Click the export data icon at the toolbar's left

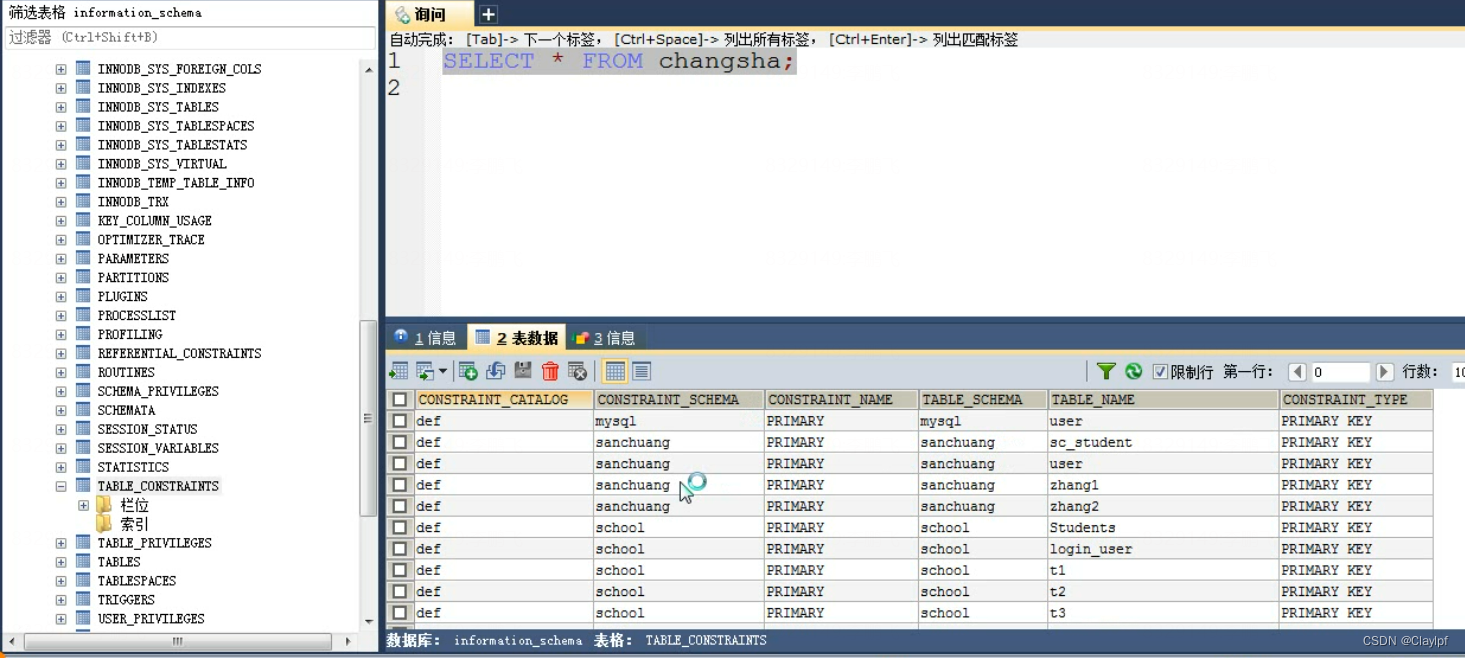coord(397,371)
